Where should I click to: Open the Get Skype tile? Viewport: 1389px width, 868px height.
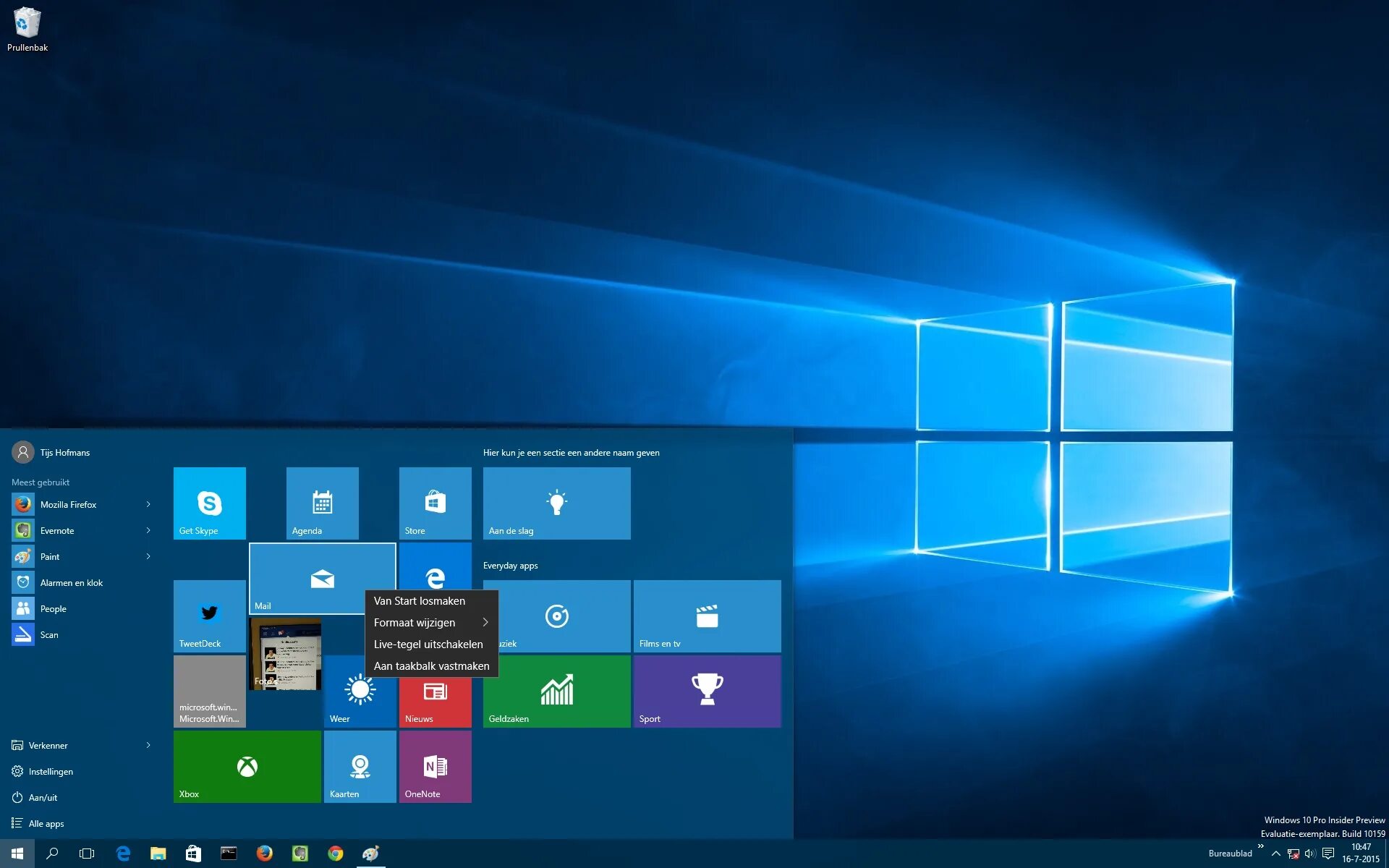pyautogui.click(x=209, y=503)
